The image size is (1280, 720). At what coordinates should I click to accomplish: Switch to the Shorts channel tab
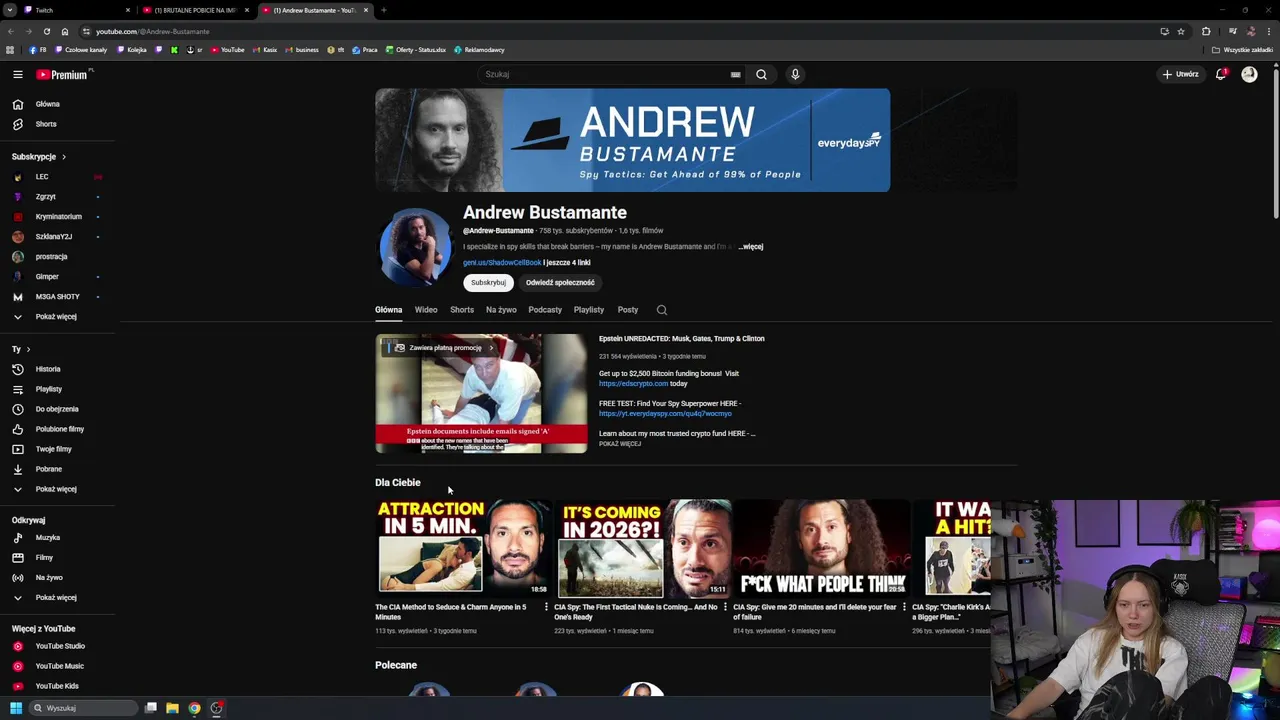(462, 310)
